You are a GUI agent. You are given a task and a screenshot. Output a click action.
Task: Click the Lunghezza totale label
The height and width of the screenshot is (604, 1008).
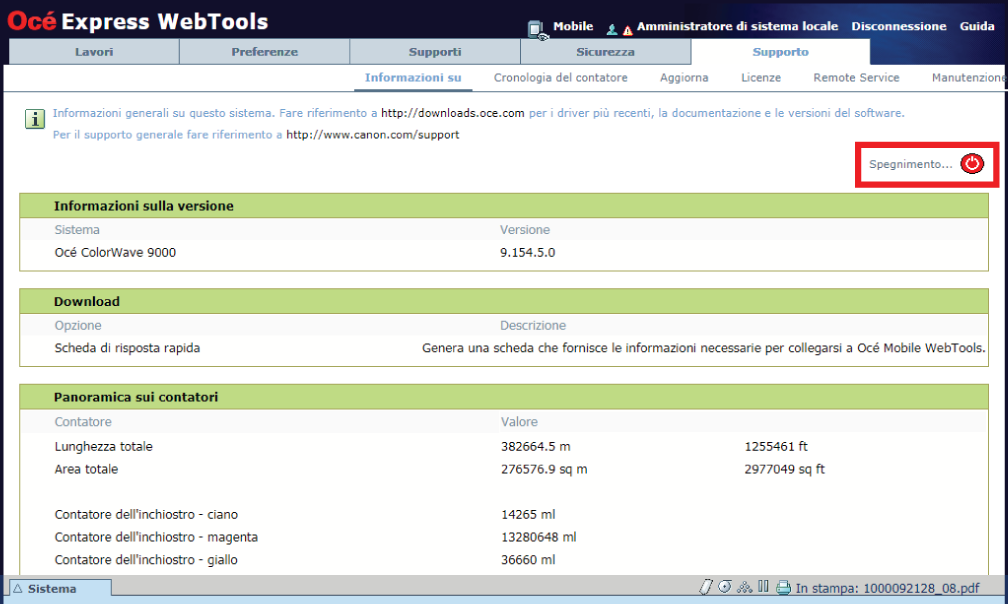coord(104,447)
